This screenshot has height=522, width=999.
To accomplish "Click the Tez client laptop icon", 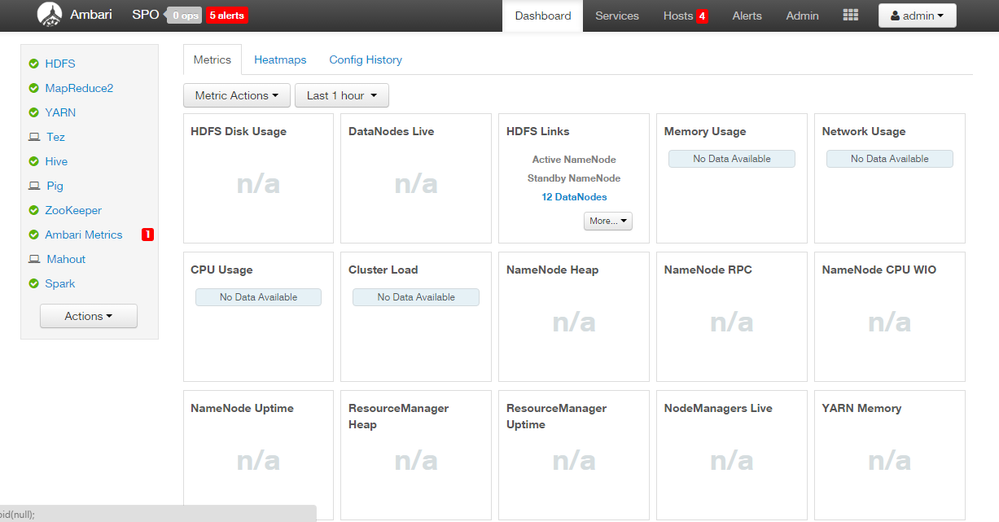I will (34, 137).
